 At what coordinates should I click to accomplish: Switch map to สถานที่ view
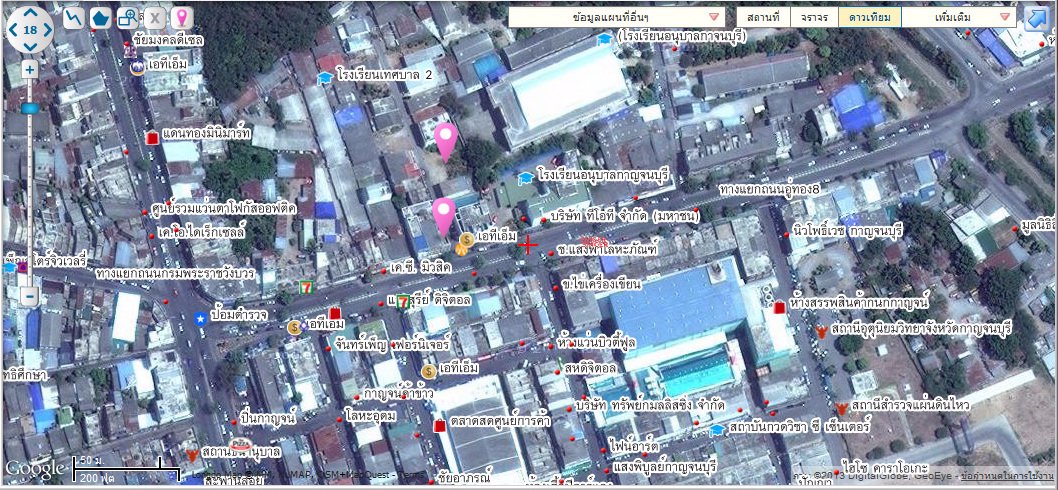pos(762,17)
